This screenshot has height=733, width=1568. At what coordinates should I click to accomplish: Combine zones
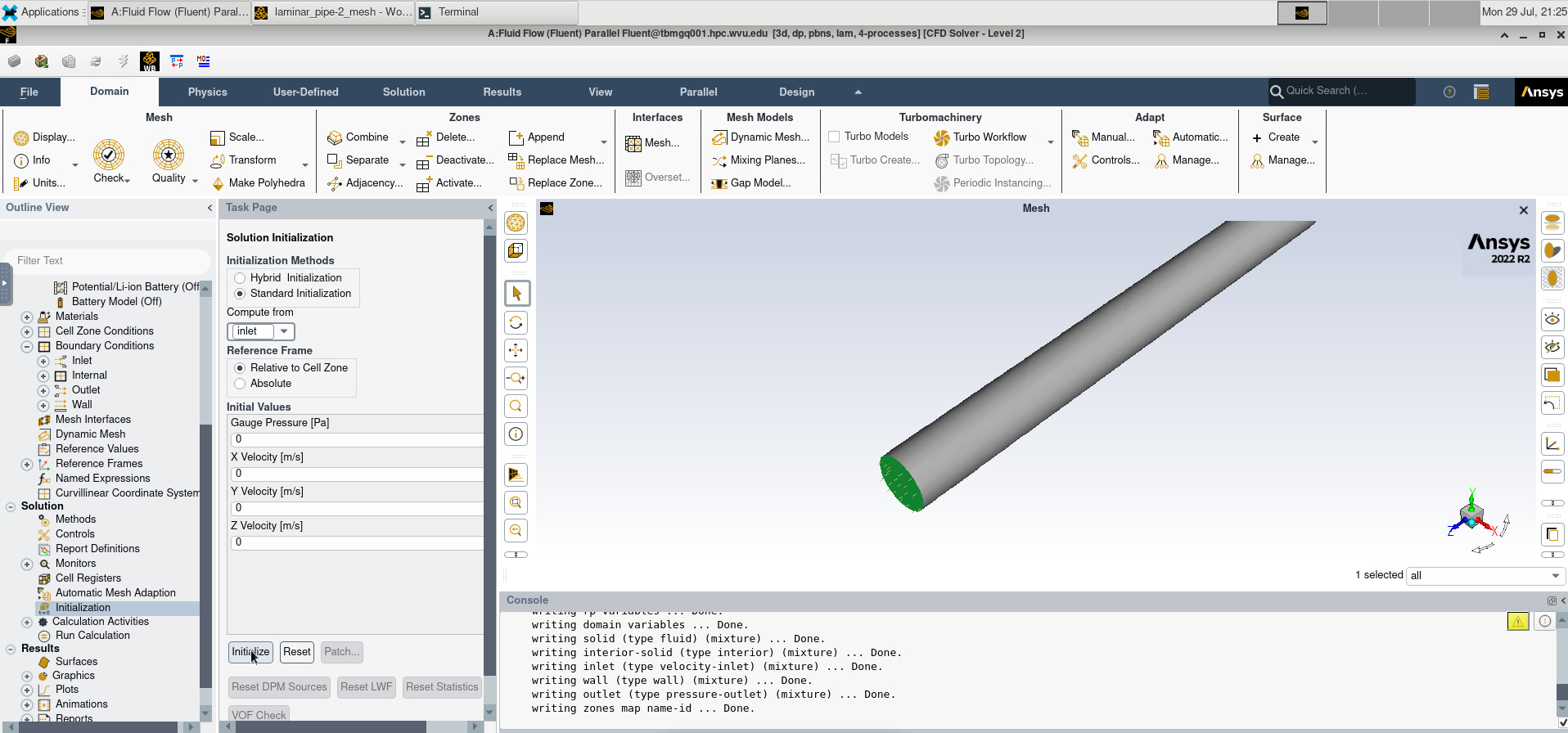click(358, 137)
